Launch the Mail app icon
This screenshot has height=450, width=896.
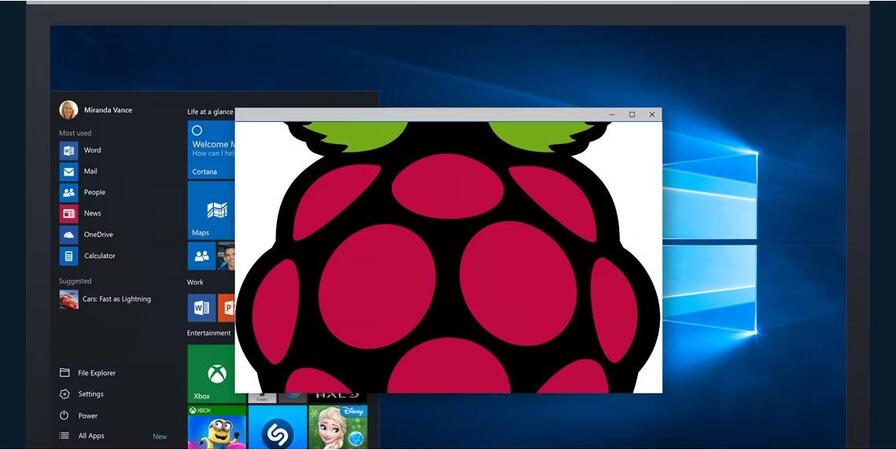(69, 171)
